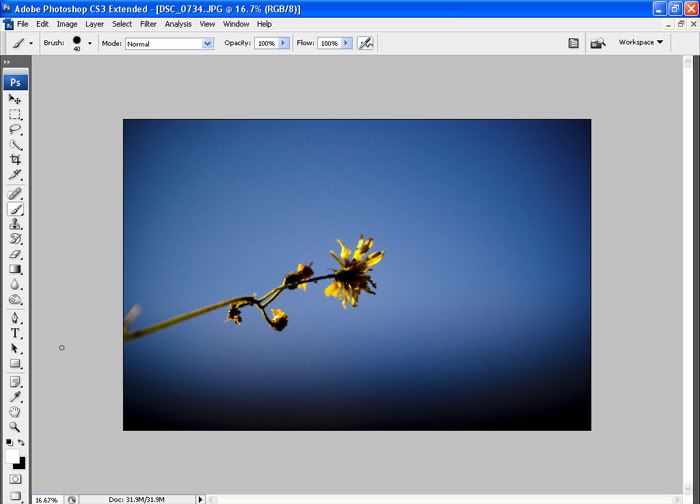Select the Eraser tool
This screenshot has height=504, width=700.
(x=15, y=254)
